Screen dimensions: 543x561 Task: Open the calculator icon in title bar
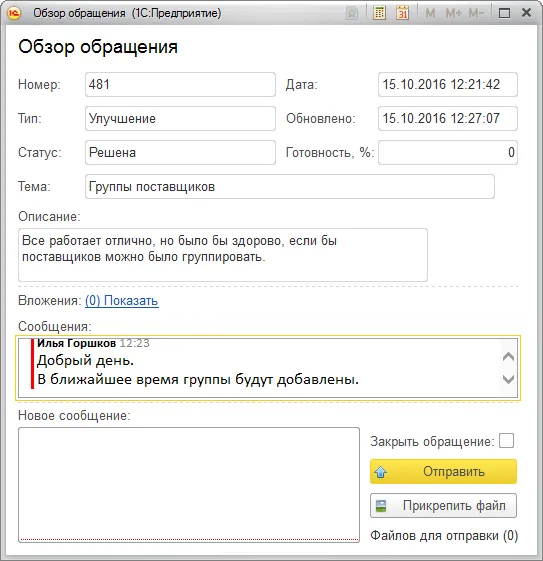(x=379, y=13)
